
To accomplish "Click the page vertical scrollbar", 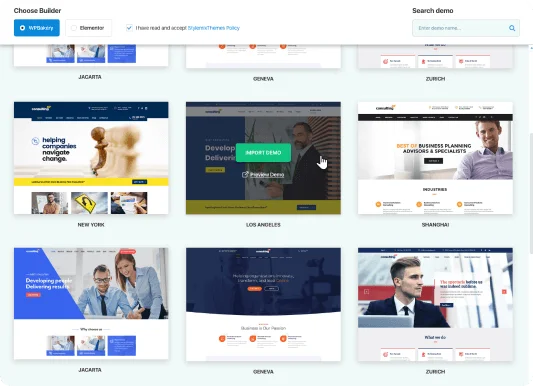I will pyautogui.click(x=531, y=193).
